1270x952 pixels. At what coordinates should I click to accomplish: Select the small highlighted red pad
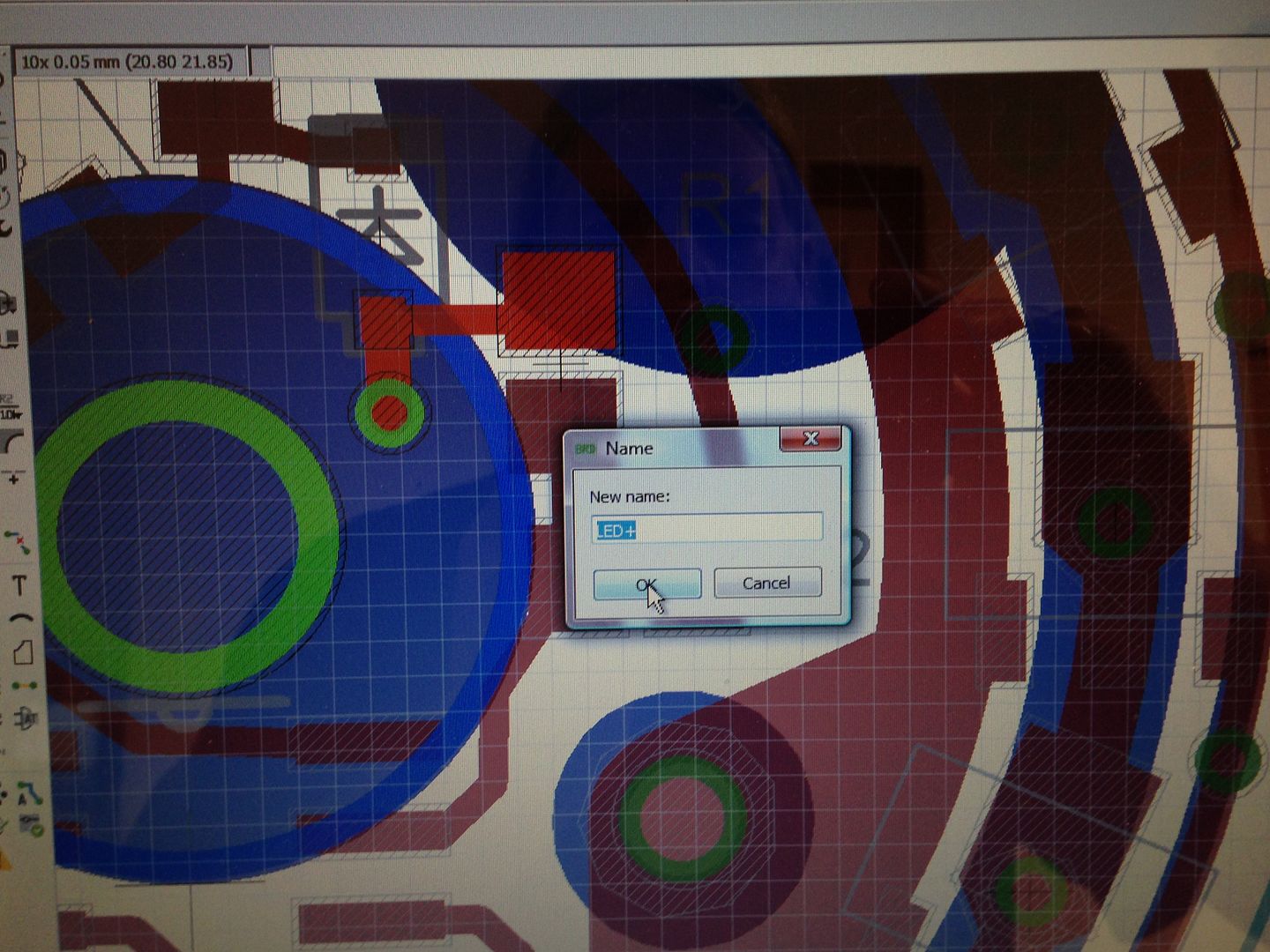(385, 321)
